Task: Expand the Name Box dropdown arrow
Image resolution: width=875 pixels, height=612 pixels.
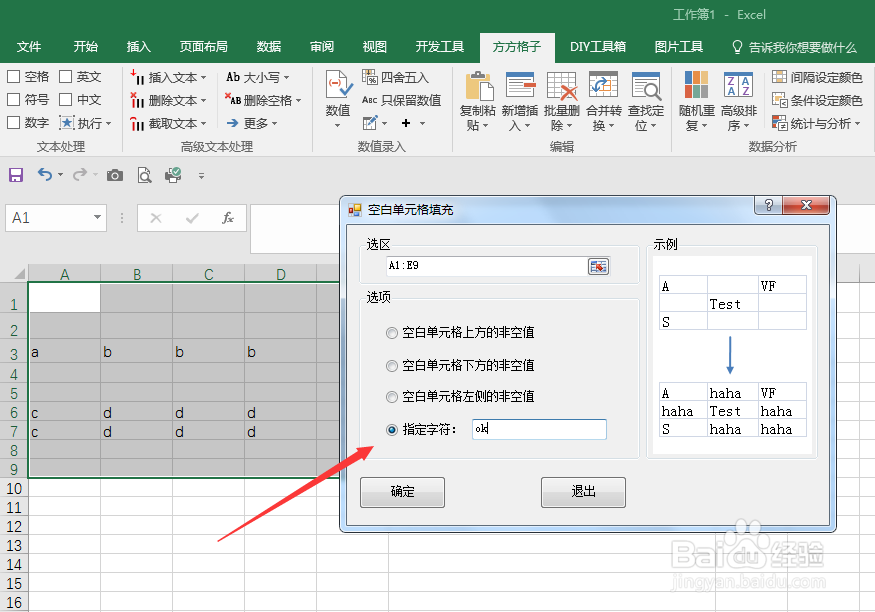Action: pyautogui.click(x=97, y=217)
